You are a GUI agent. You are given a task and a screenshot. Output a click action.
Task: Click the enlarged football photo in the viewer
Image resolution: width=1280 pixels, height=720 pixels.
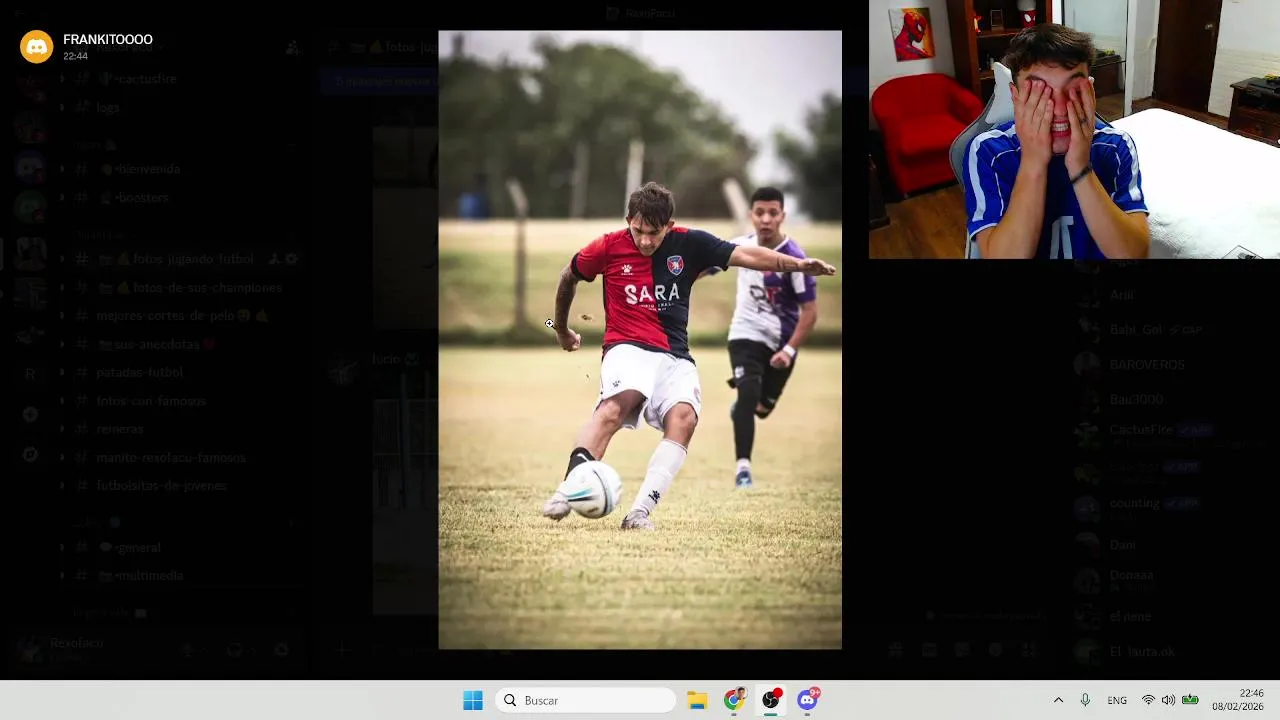pyautogui.click(x=640, y=340)
